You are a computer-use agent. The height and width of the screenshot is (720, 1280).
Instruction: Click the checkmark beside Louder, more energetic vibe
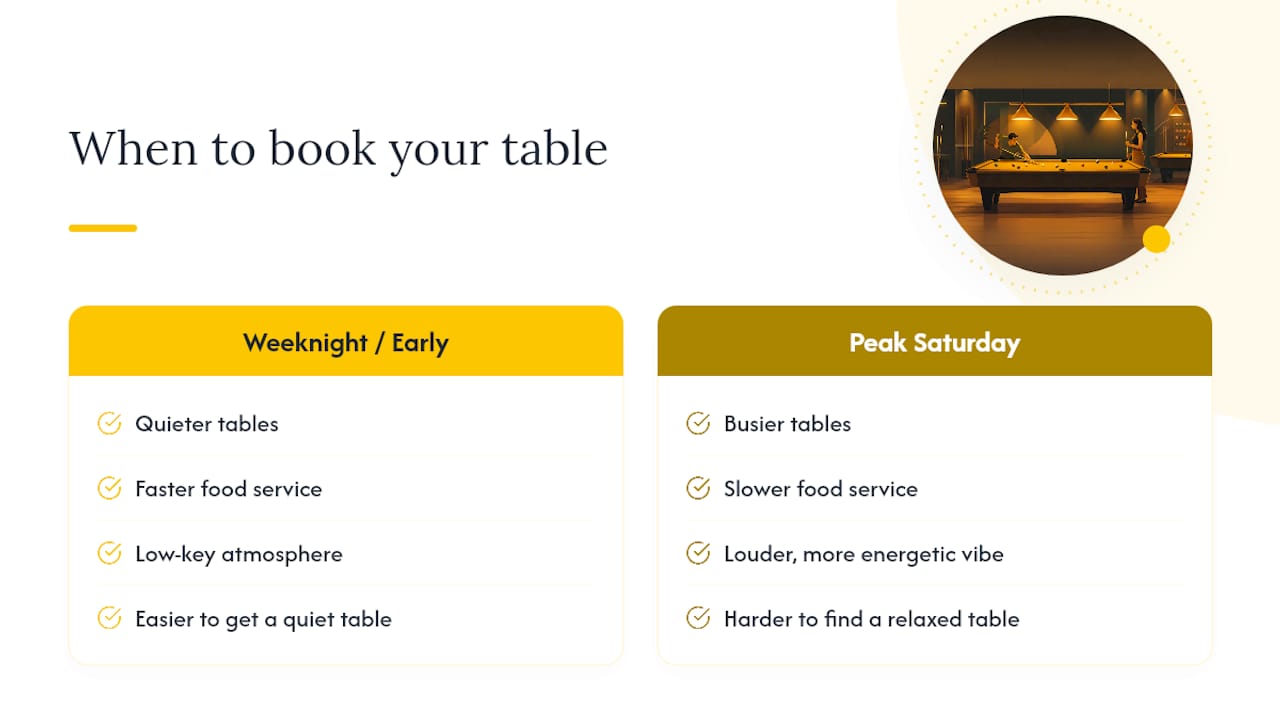coord(698,554)
